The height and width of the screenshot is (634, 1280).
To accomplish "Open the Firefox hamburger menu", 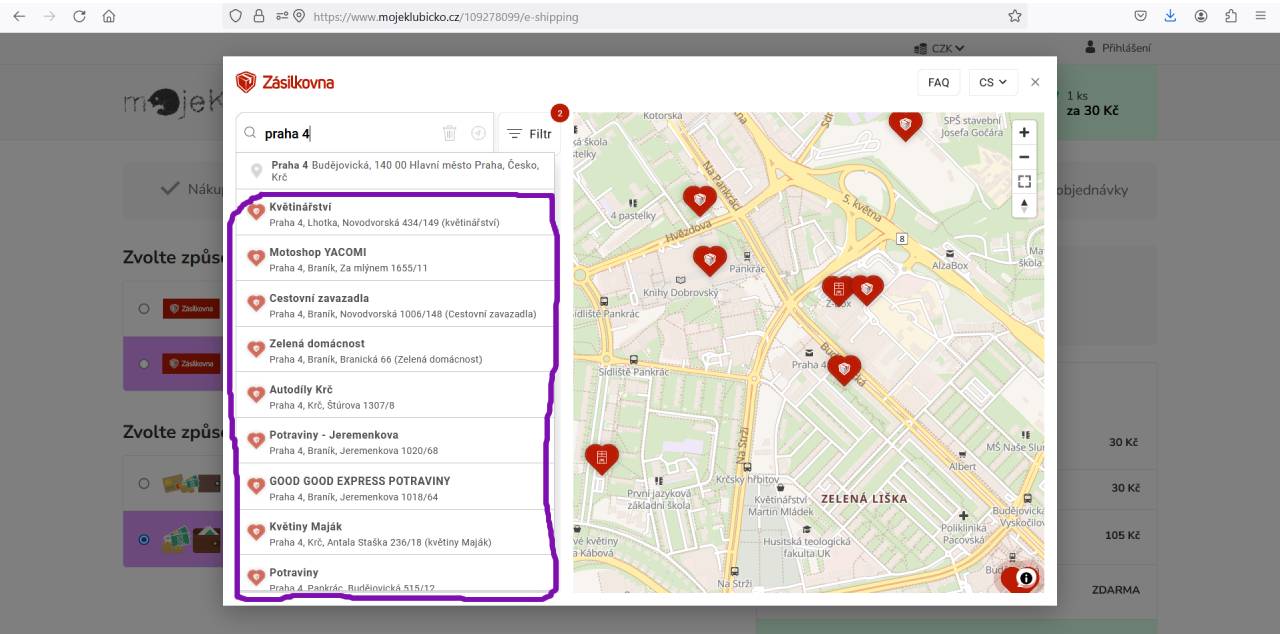I will coord(1260,16).
